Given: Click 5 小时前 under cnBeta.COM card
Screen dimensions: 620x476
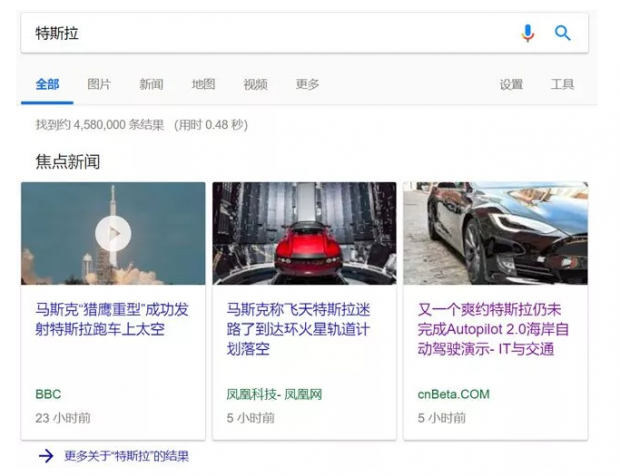Looking at the screenshot, I should pos(442,418).
